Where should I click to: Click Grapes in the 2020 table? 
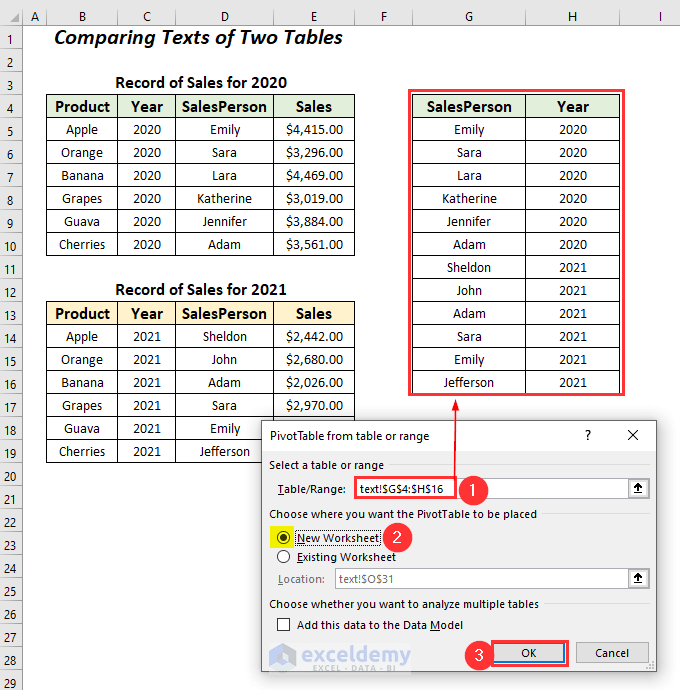(x=82, y=198)
